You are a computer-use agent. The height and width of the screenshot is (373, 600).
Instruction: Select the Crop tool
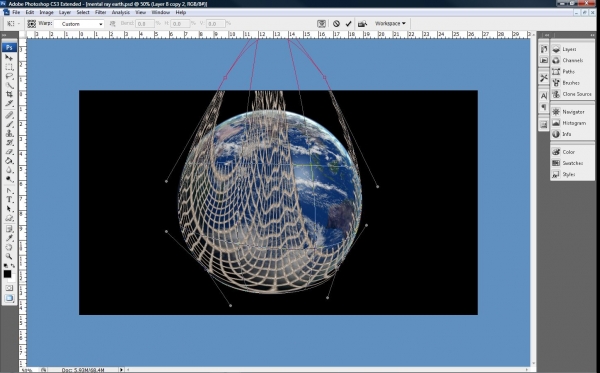click(x=9, y=94)
